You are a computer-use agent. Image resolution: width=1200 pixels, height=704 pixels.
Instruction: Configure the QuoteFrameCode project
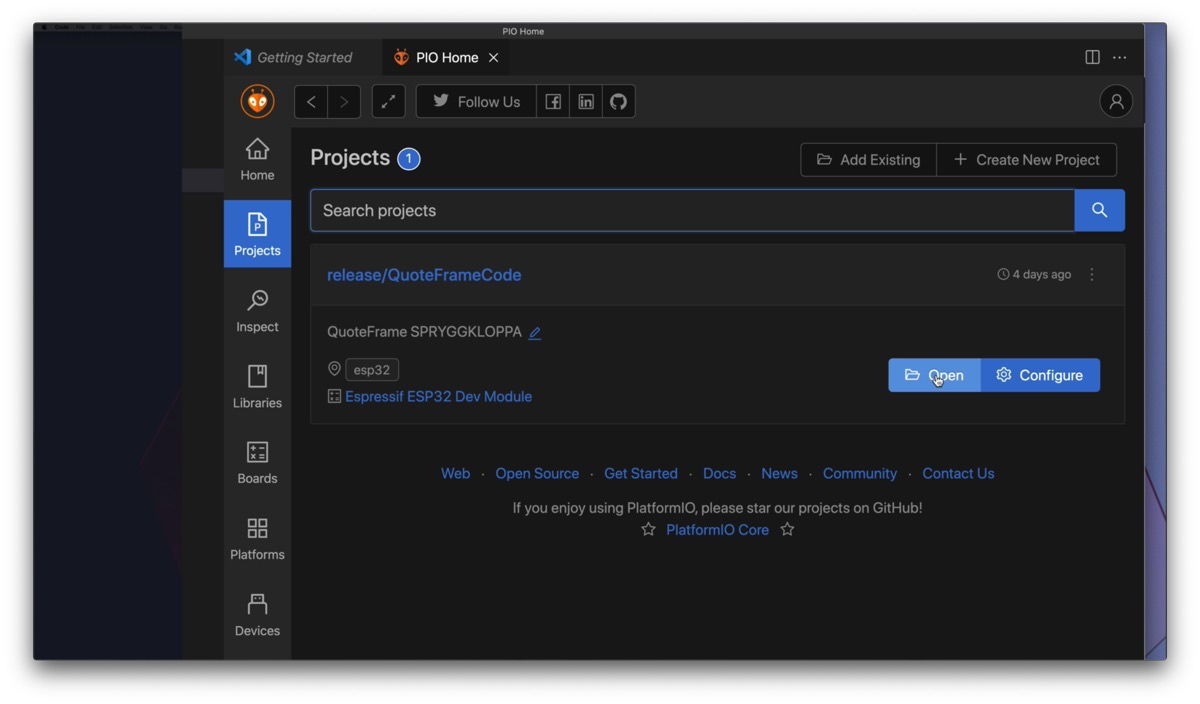click(1040, 375)
